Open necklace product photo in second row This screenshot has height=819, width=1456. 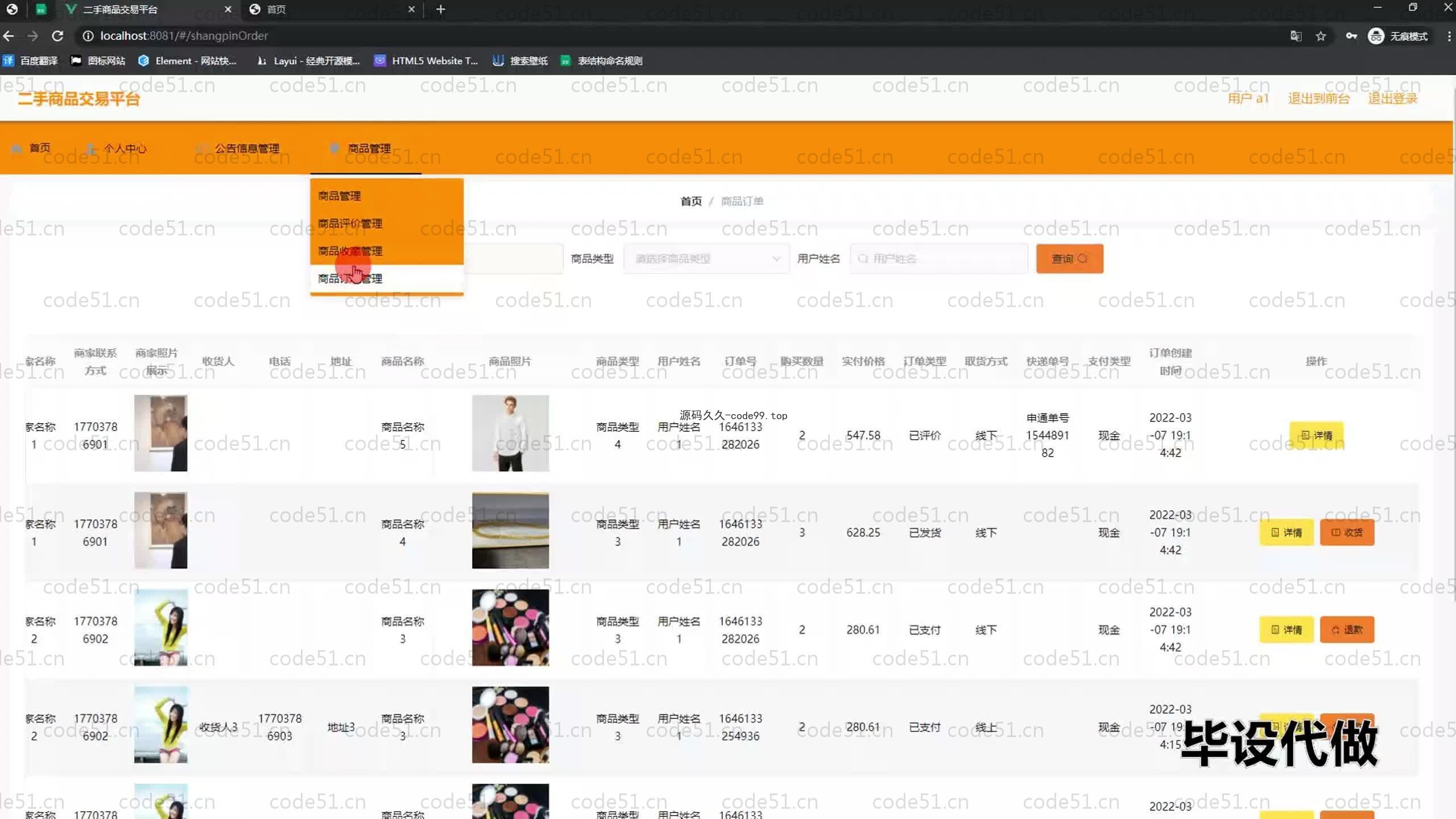(510, 531)
